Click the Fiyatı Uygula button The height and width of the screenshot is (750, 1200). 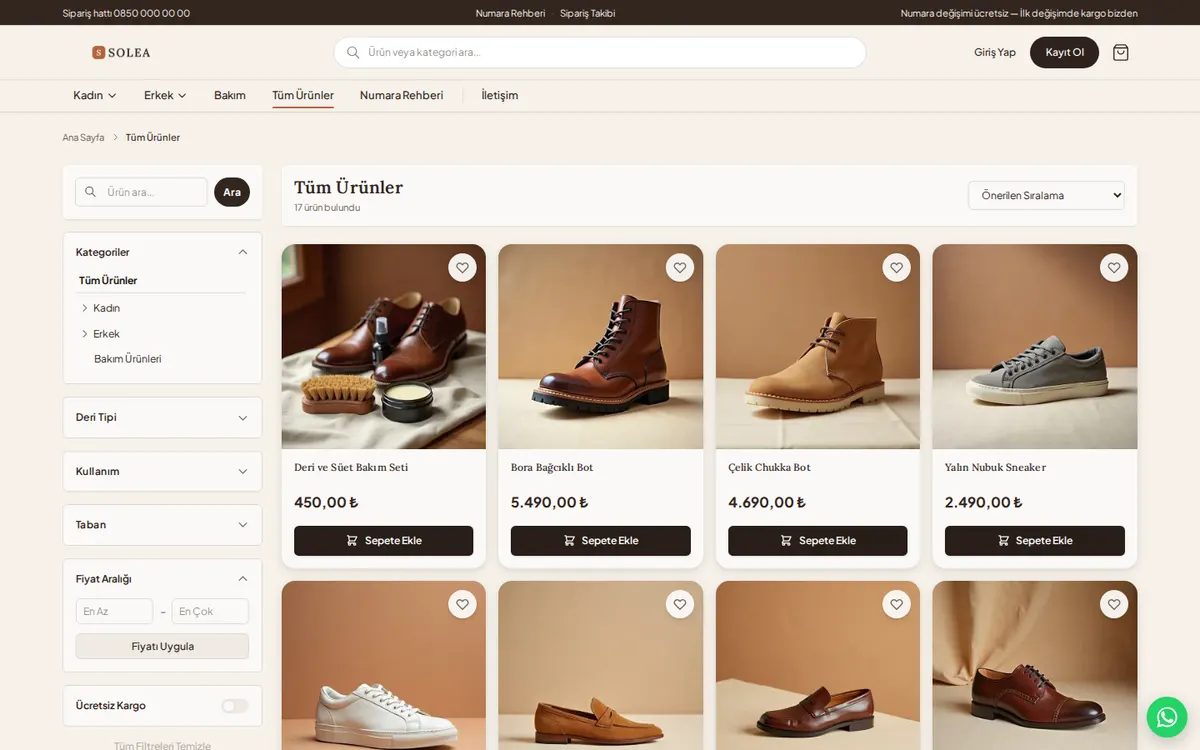162,646
